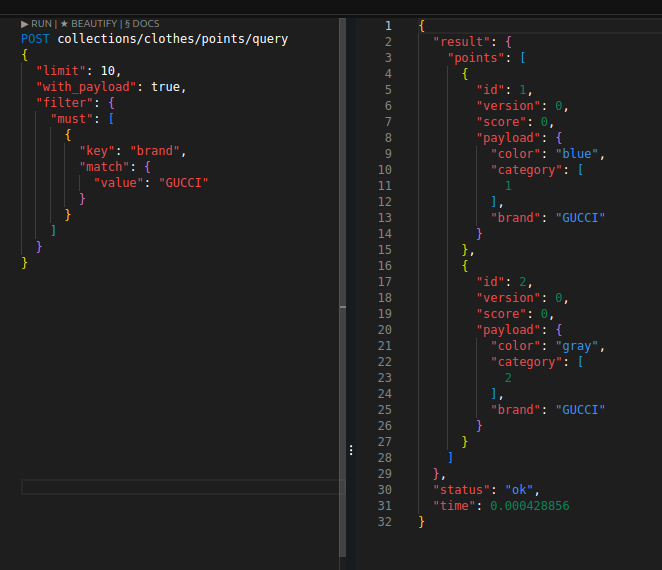Click the collections/clothes/points/query endpoint path
The height and width of the screenshot is (570, 662).
coord(172,39)
